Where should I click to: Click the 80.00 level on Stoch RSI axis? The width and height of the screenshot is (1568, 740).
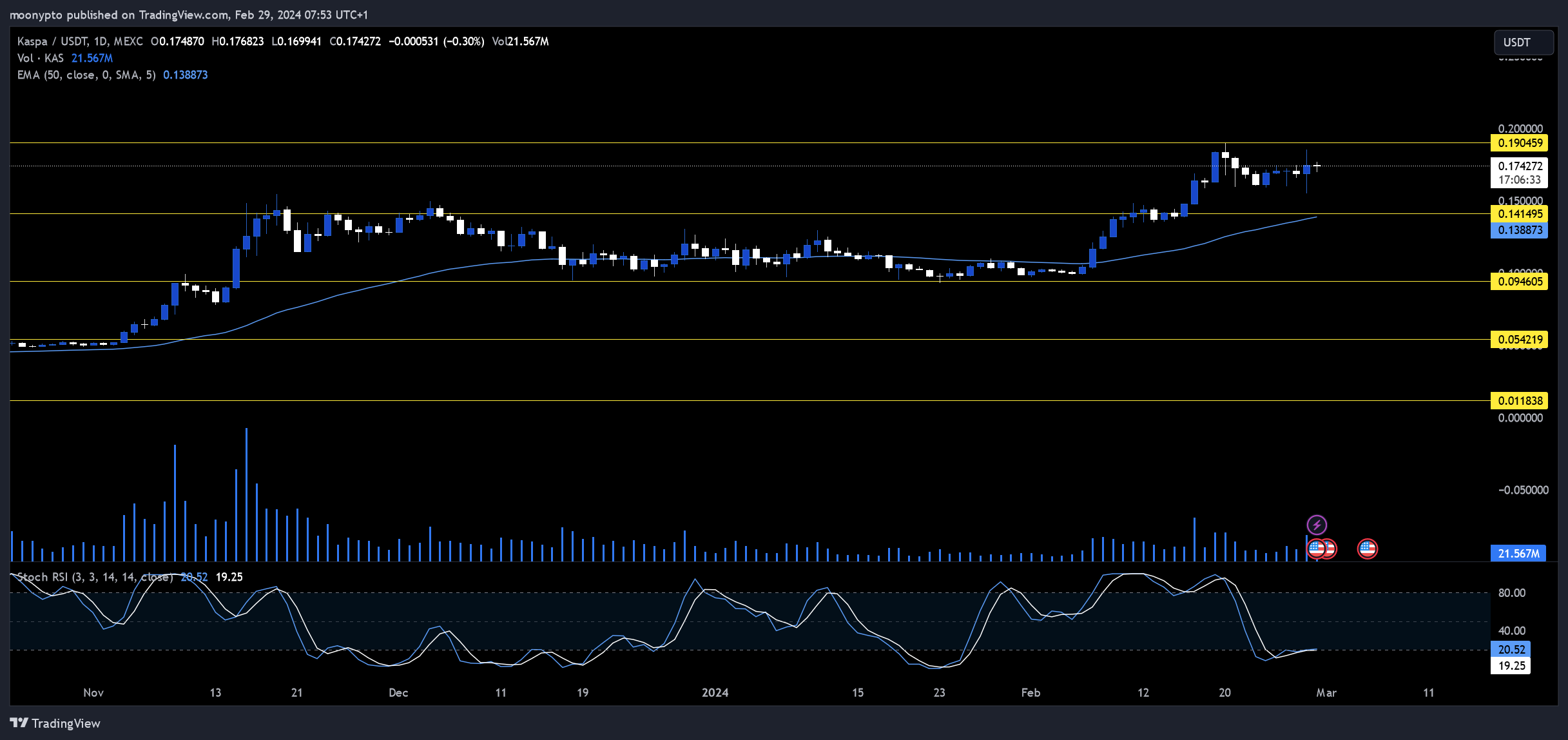click(1511, 593)
